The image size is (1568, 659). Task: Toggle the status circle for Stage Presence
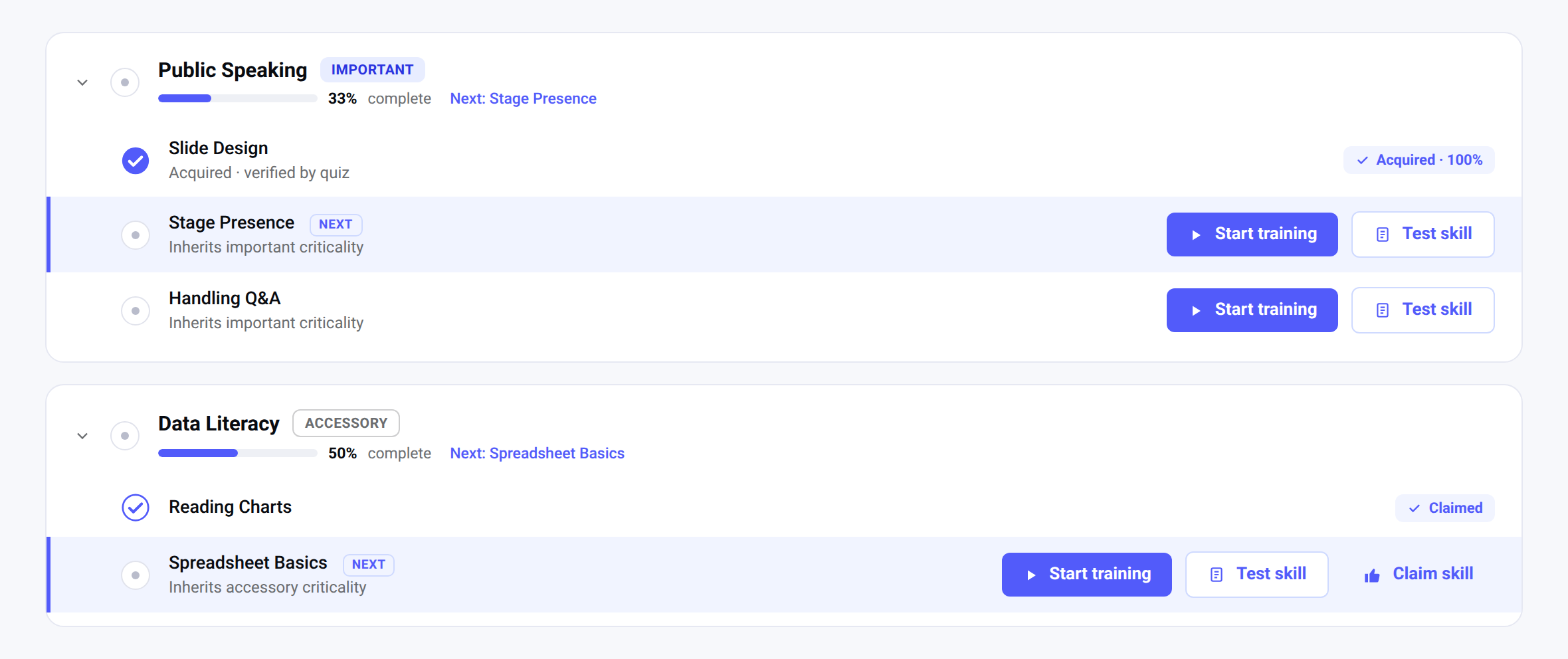pyautogui.click(x=136, y=235)
